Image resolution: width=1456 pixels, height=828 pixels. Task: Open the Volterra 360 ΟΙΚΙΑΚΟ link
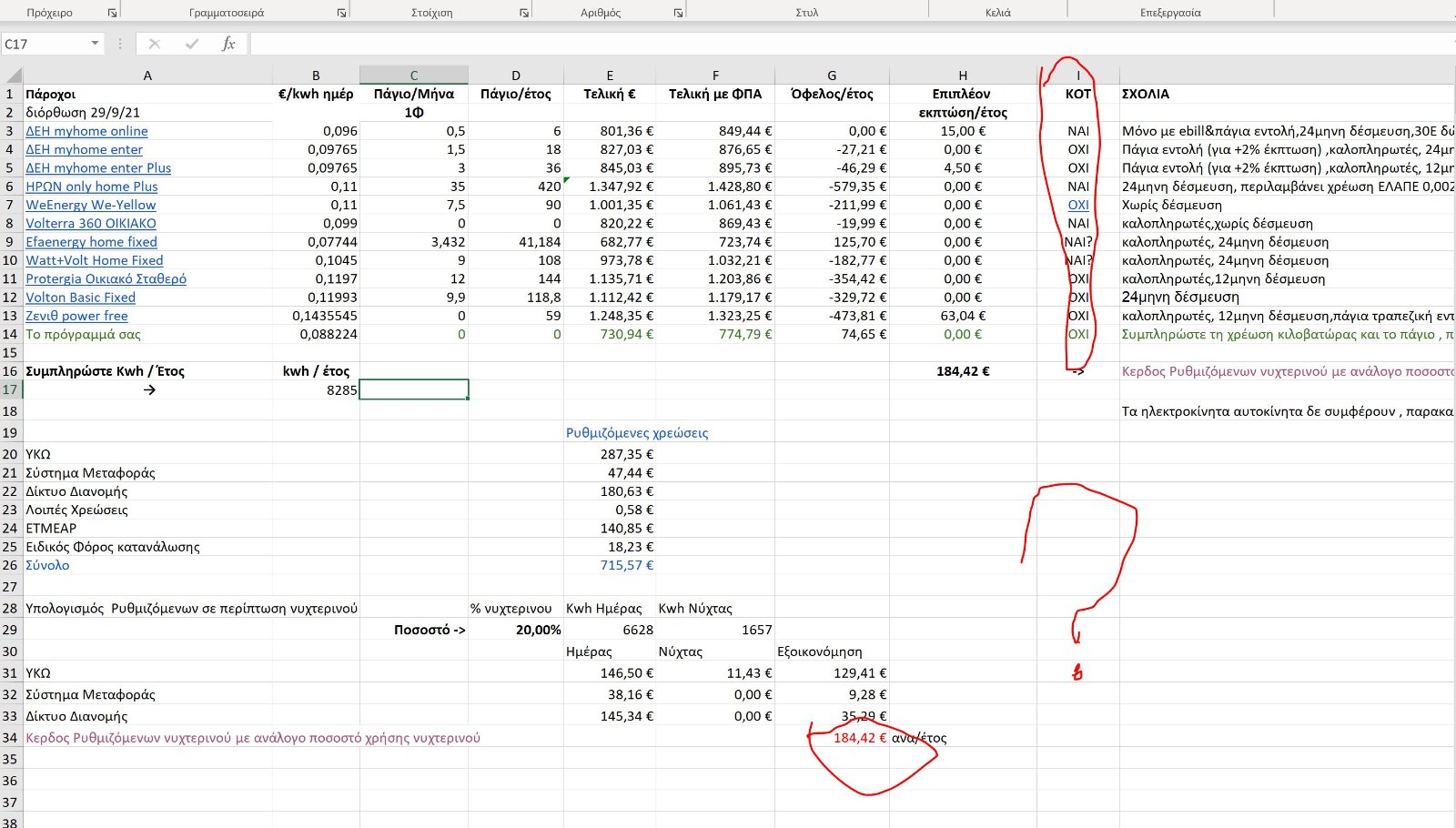91,223
